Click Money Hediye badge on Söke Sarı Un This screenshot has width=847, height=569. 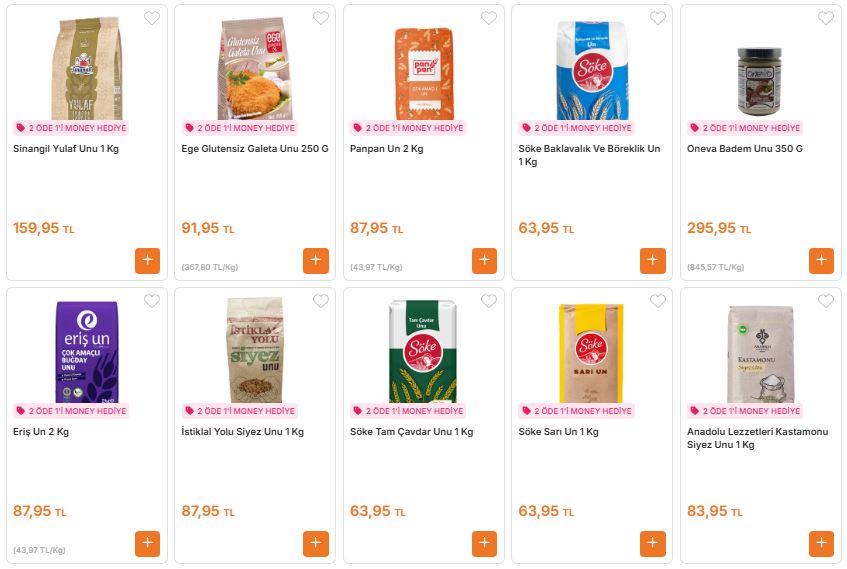[x=577, y=411]
